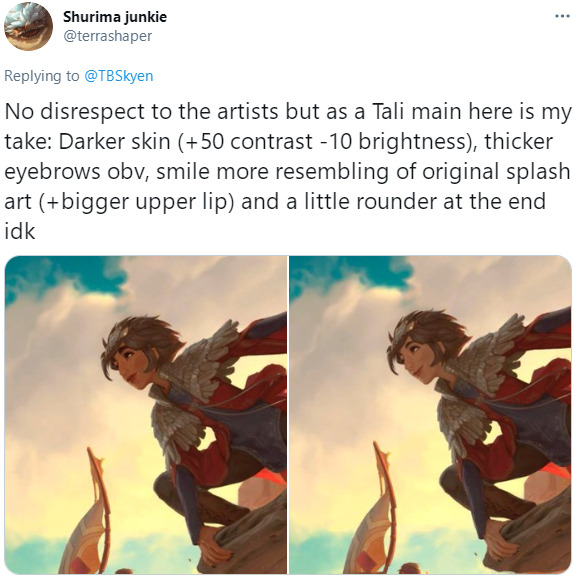Open the right edited Taliyah image
Screen dimensions: 574x576
tap(430, 414)
